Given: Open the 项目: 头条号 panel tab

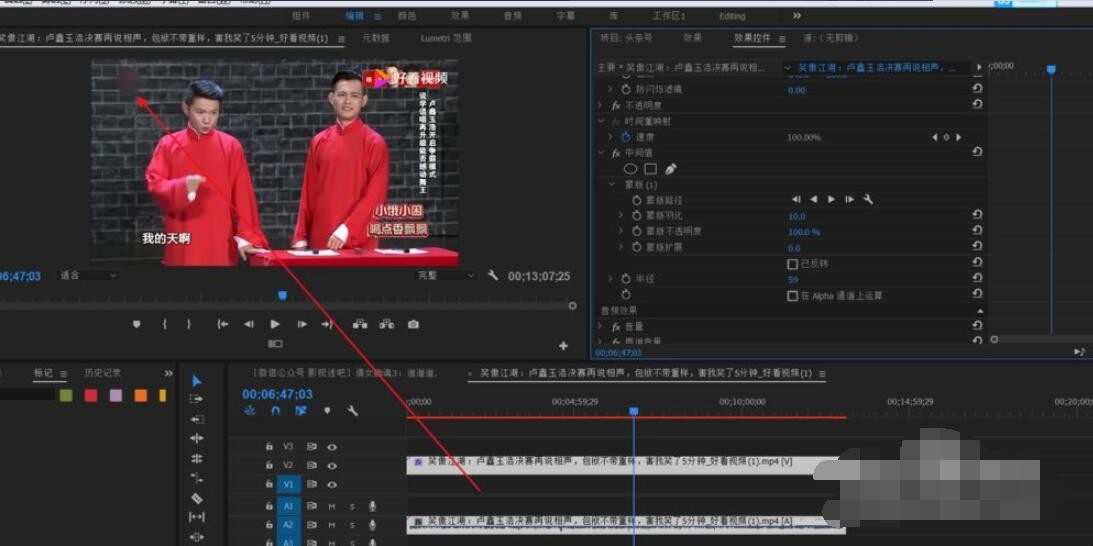Looking at the screenshot, I should [x=625, y=38].
